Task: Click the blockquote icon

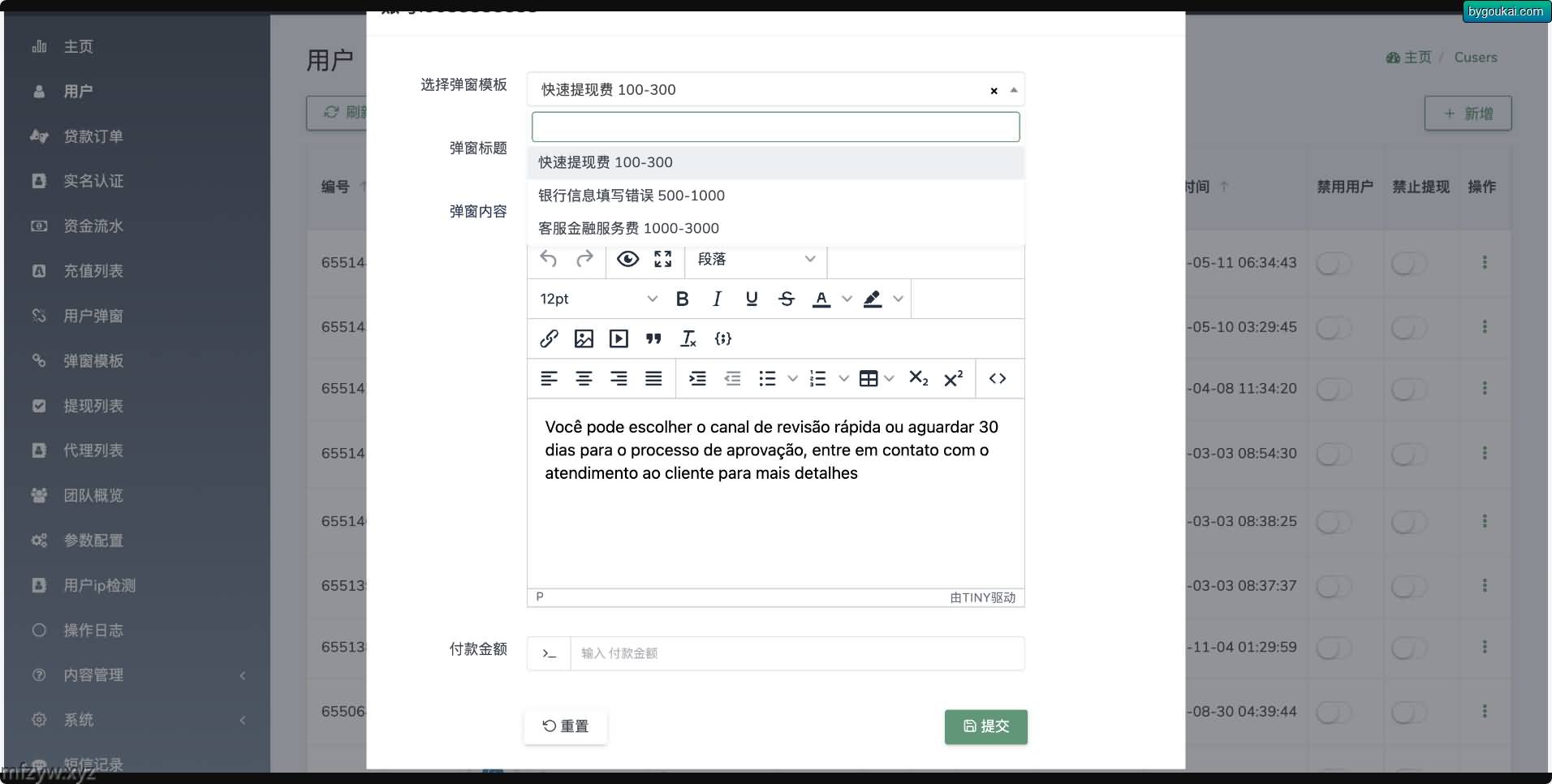Action: 653,338
